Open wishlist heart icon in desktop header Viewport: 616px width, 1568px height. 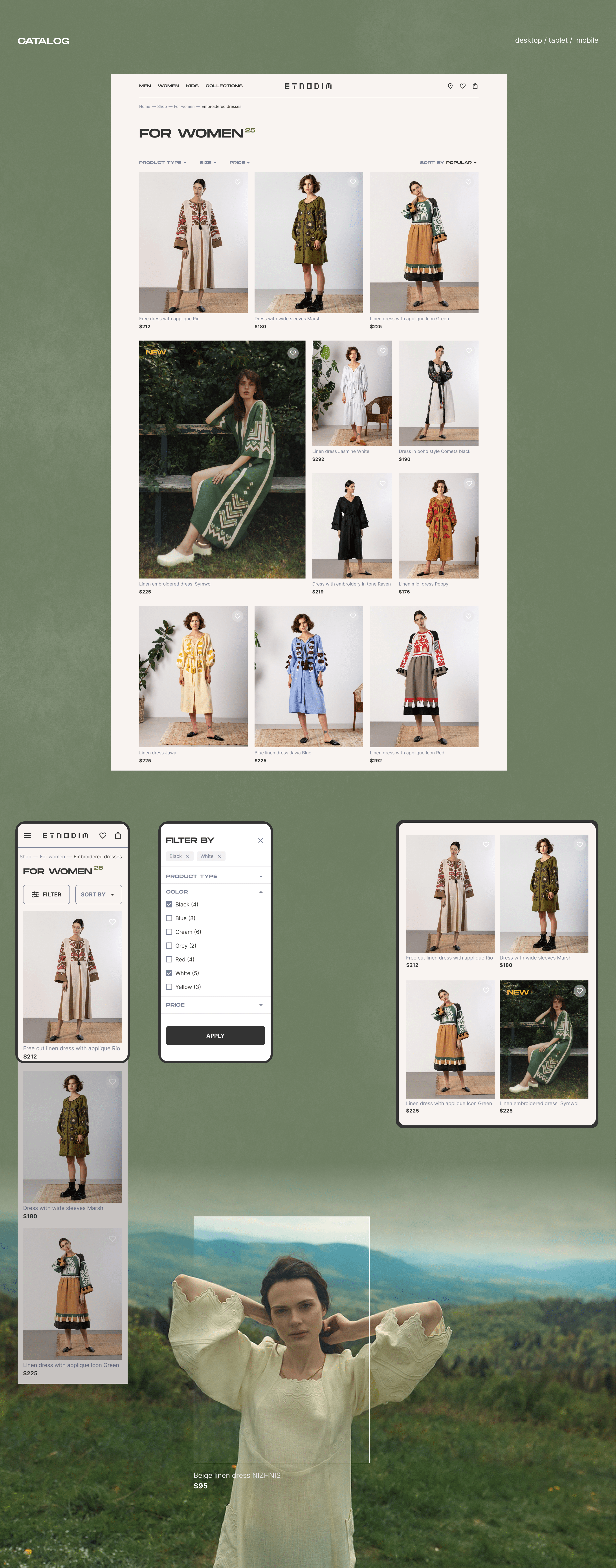click(463, 86)
